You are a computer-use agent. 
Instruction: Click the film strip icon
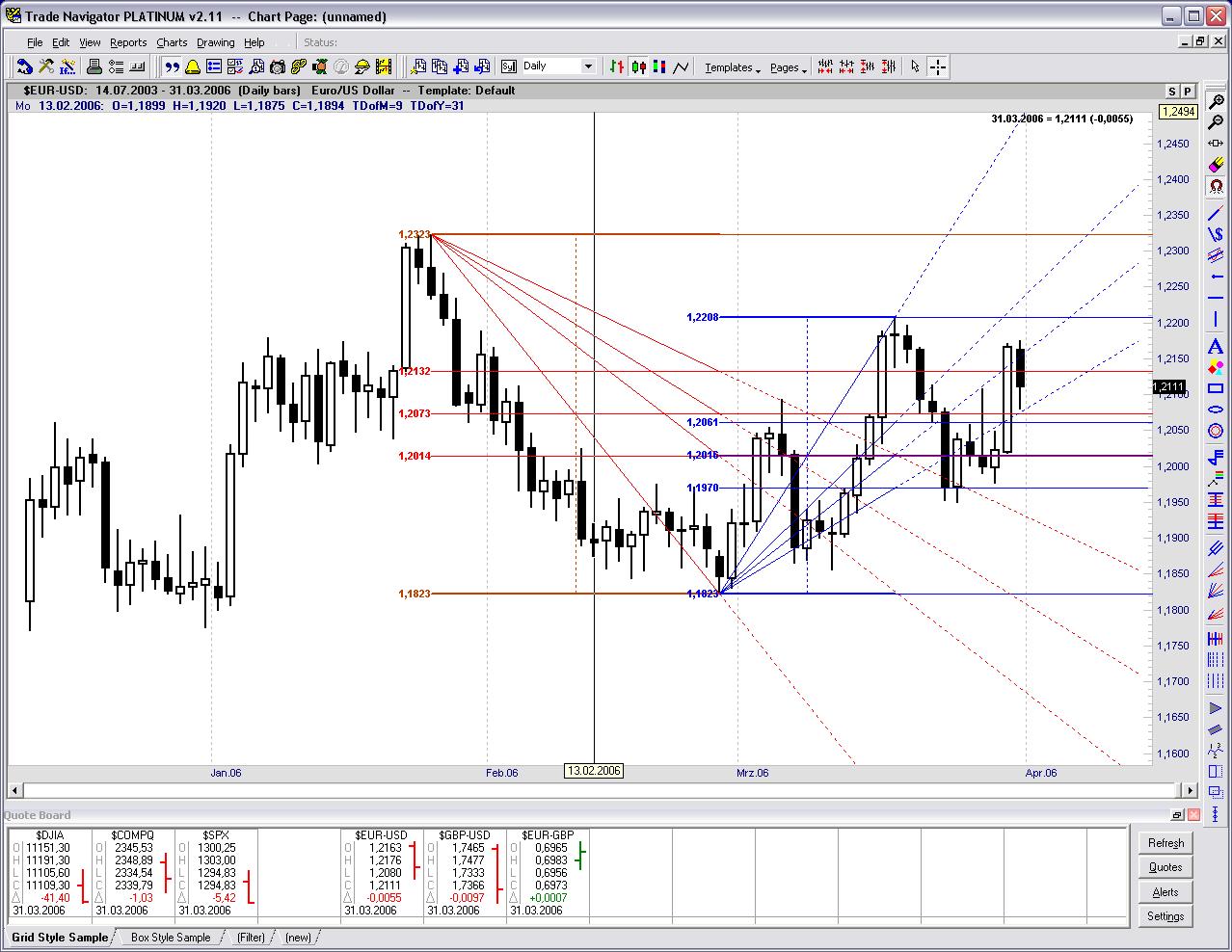point(384,66)
